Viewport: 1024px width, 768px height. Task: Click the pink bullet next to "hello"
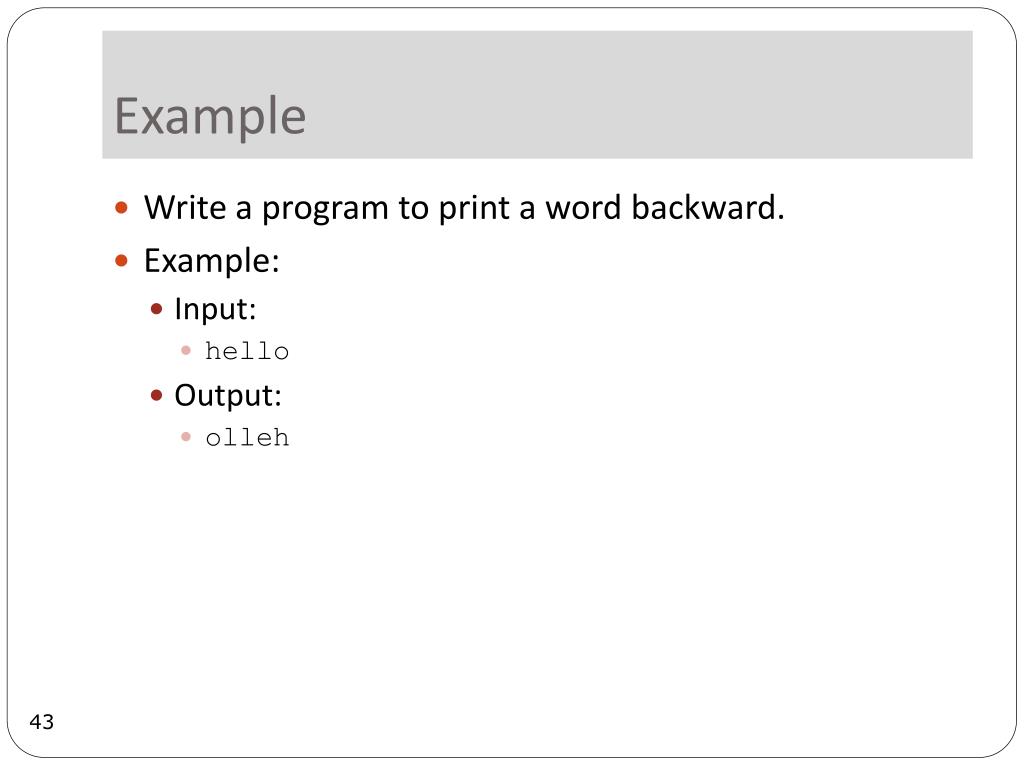pos(186,351)
